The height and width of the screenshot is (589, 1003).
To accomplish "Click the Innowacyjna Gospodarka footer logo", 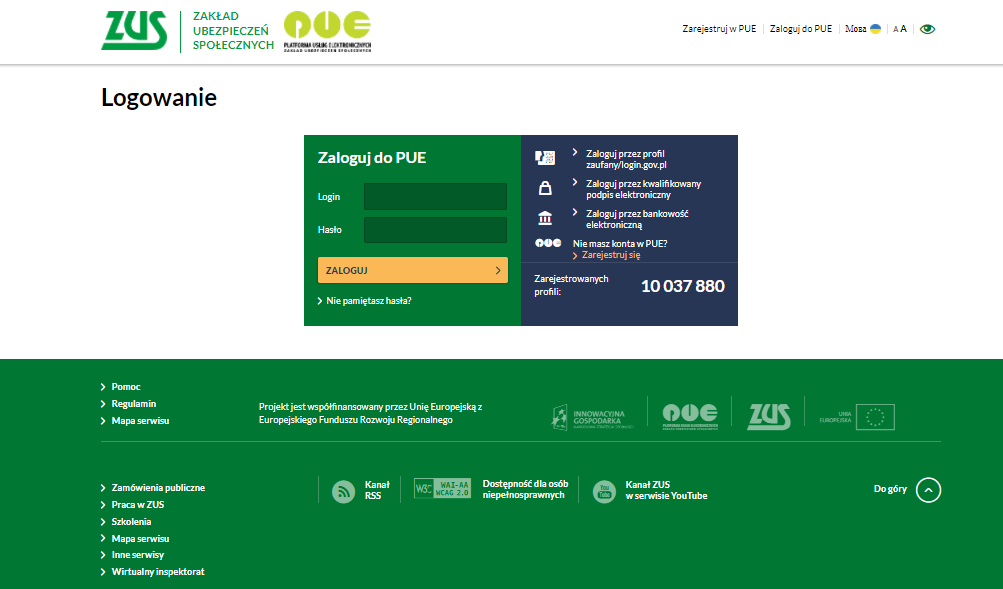I will point(592,417).
